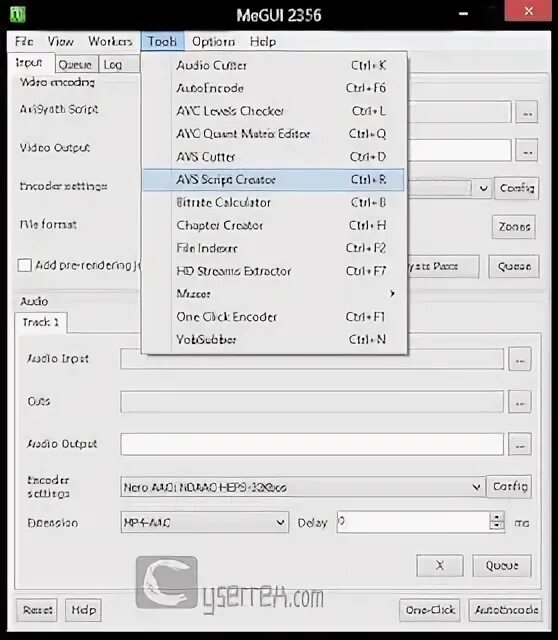Open the Help menu

coord(263,41)
